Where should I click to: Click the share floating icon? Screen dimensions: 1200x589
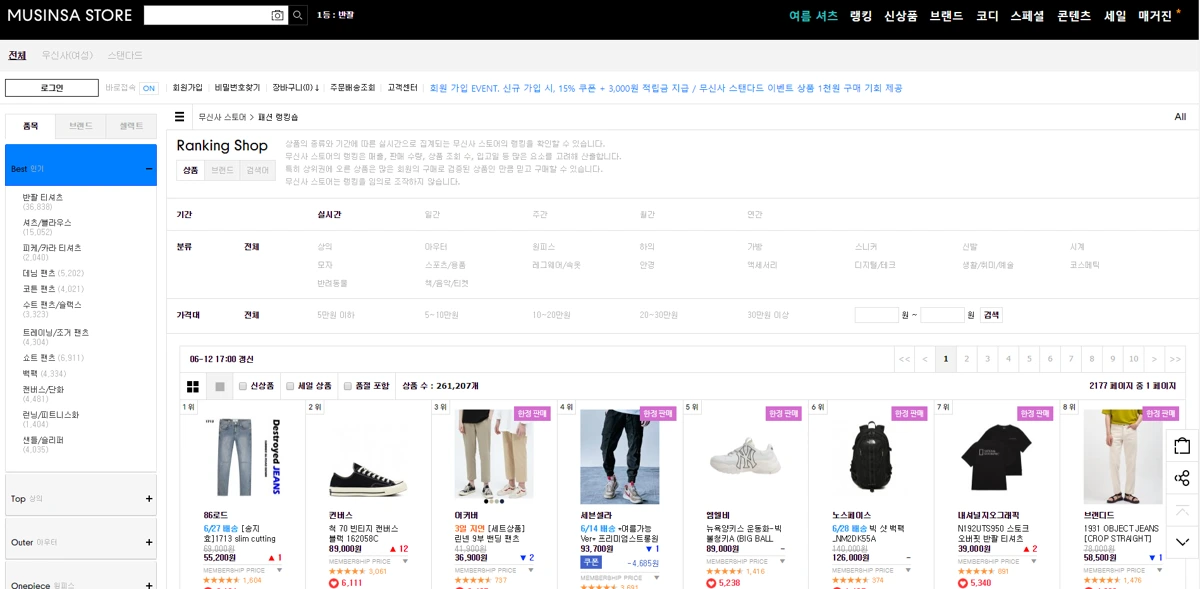point(1182,478)
